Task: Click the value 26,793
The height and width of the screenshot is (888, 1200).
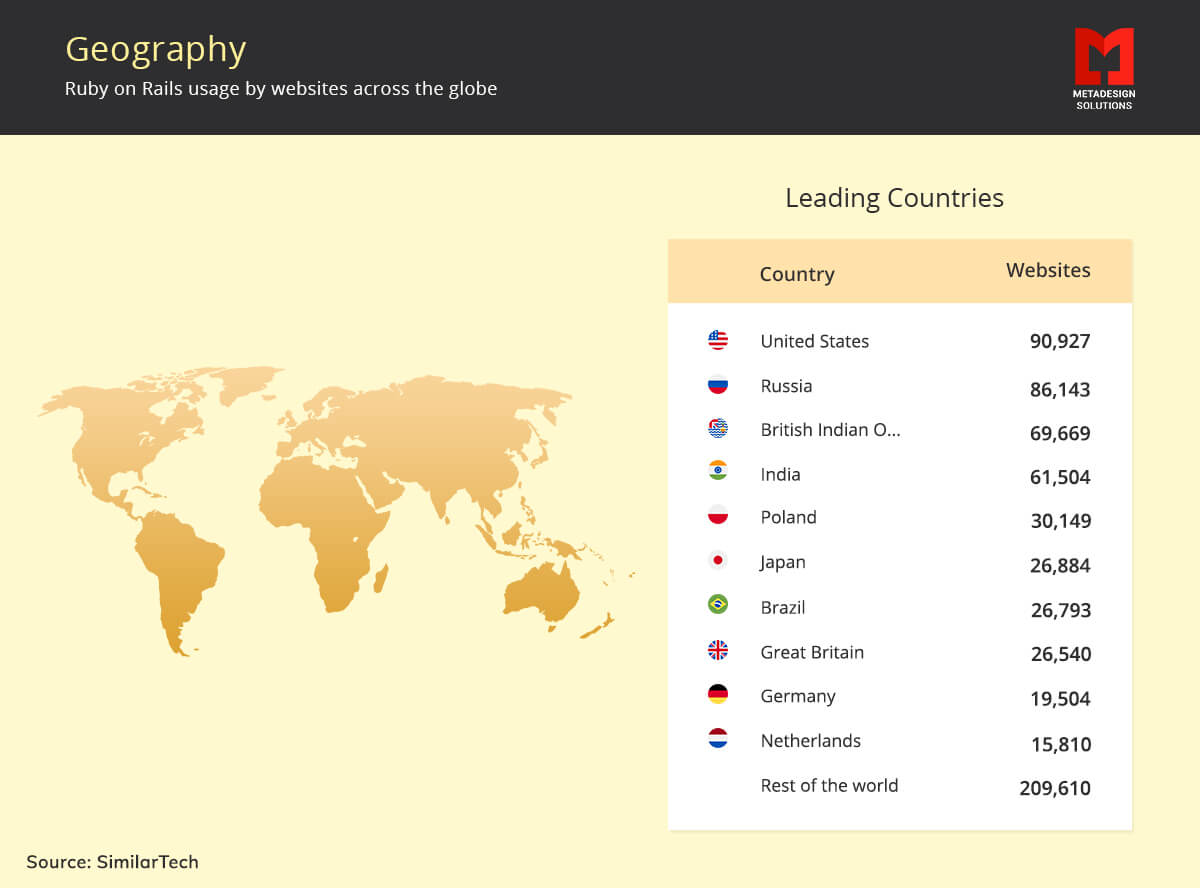Action: 1060,610
